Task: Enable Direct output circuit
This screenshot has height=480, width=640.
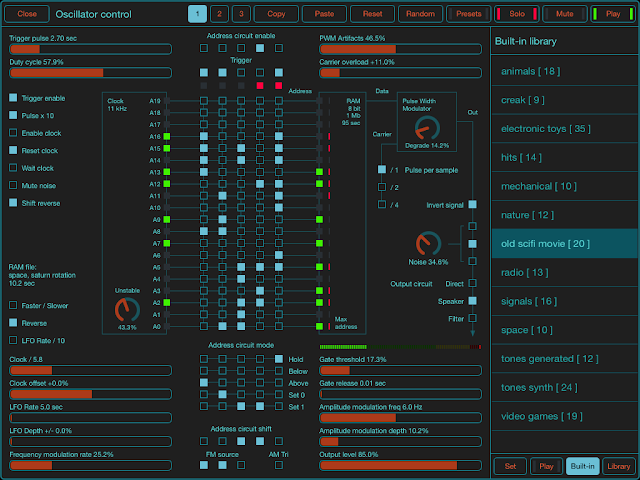Action: pos(472,283)
